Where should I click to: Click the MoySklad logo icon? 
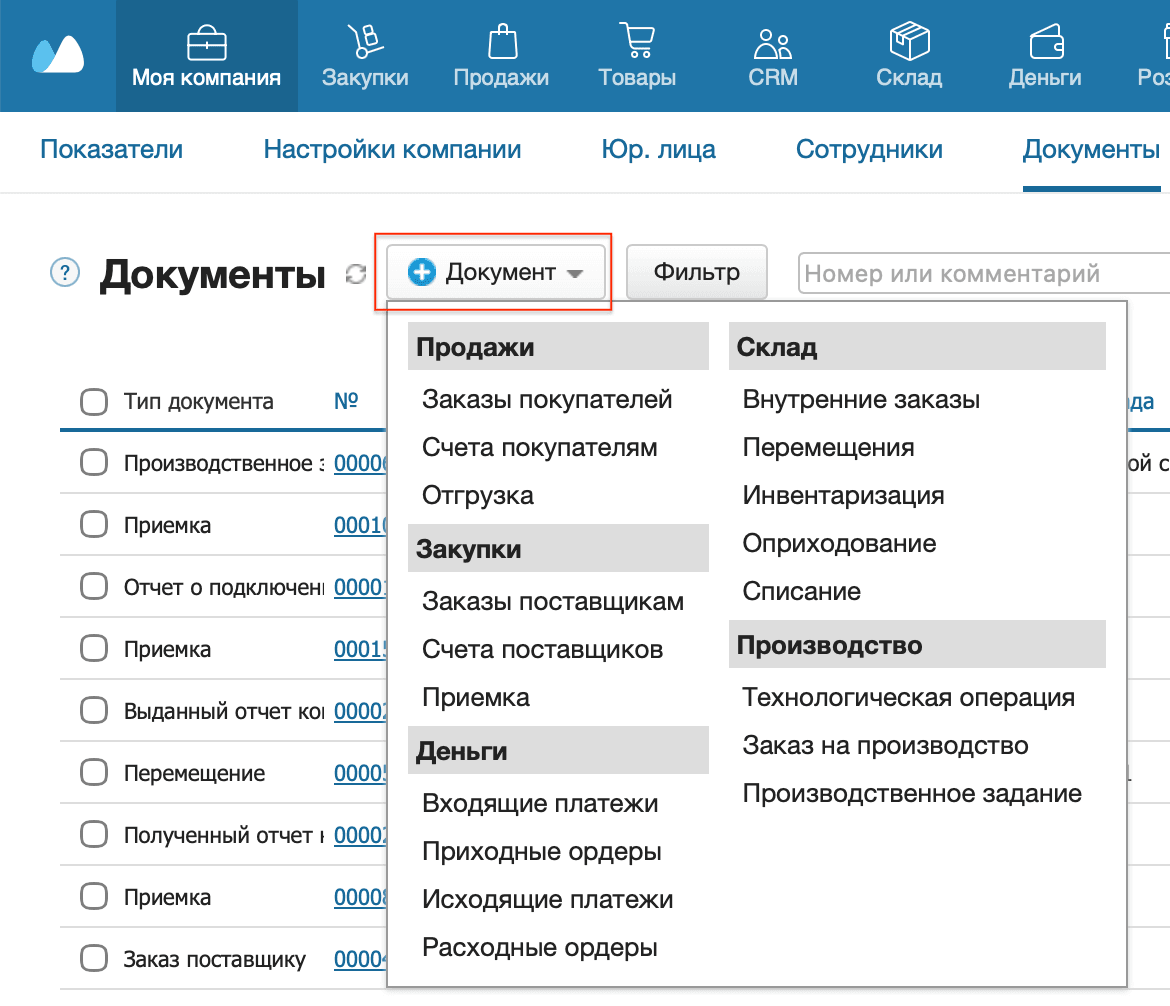tap(57, 54)
